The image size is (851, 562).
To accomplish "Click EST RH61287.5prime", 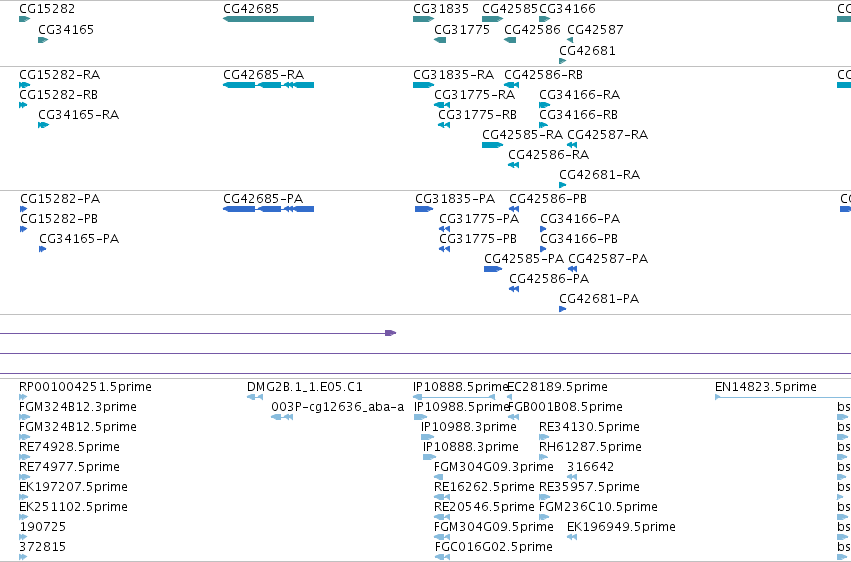I will pyautogui.click(x=590, y=448).
